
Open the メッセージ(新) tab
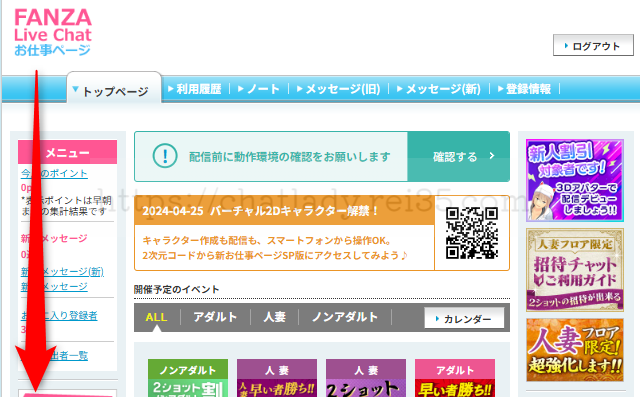pos(439,89)
